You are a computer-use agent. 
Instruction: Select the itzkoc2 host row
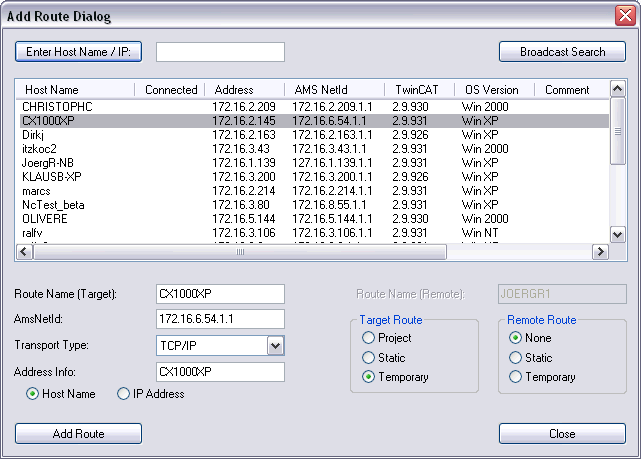tap(313, 149)
